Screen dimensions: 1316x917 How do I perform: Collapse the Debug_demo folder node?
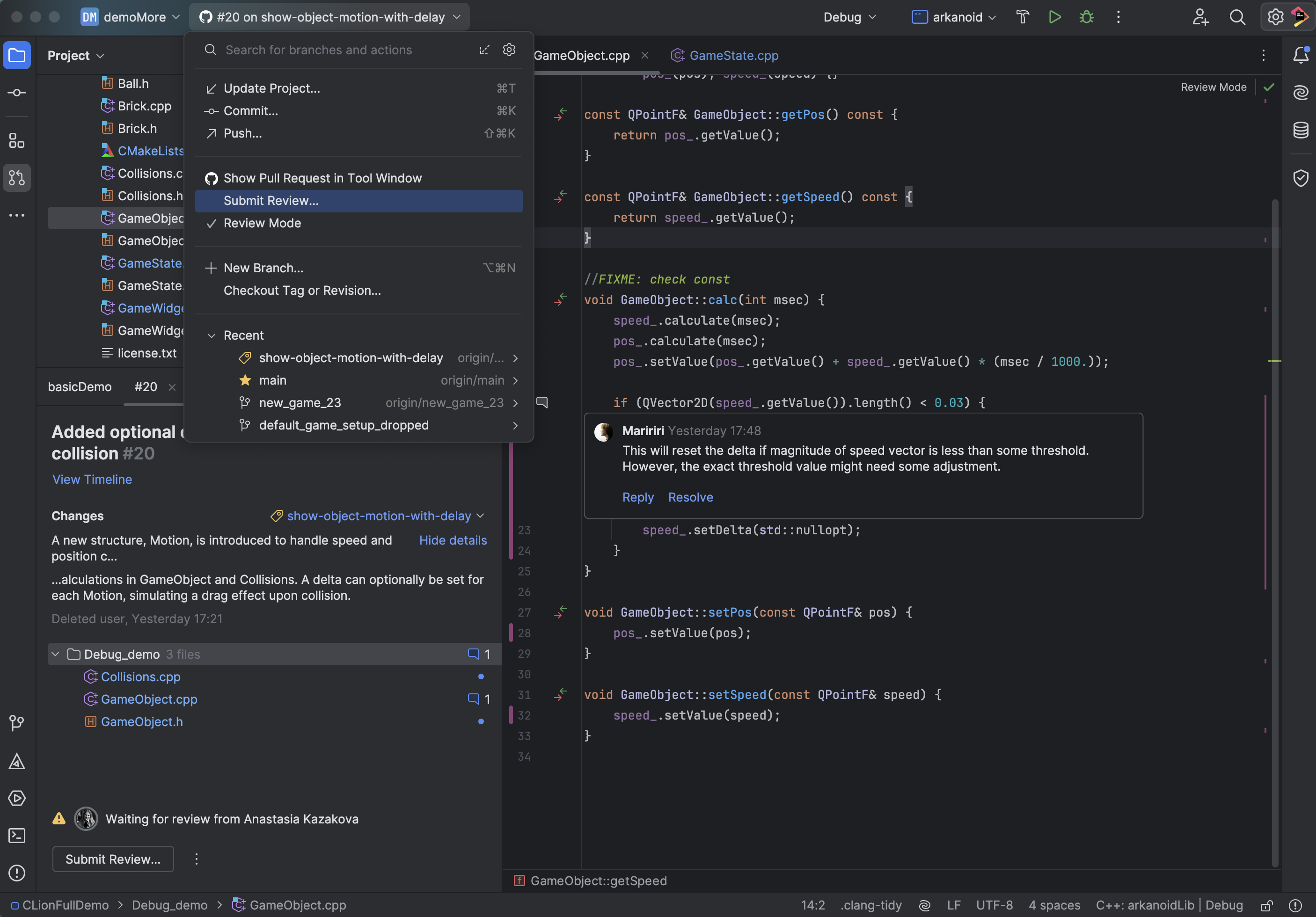pos(56,654)
